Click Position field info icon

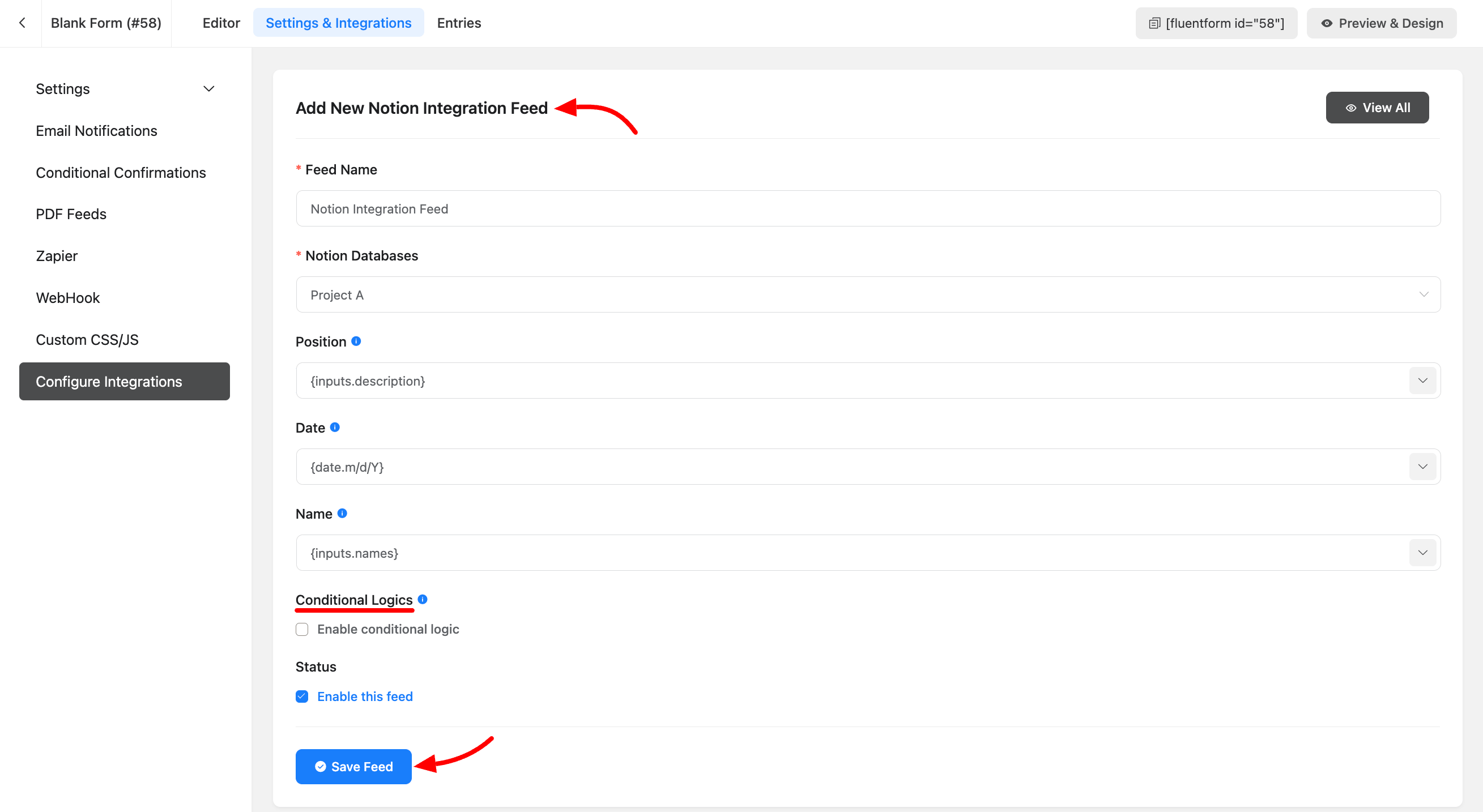point(356,341)
